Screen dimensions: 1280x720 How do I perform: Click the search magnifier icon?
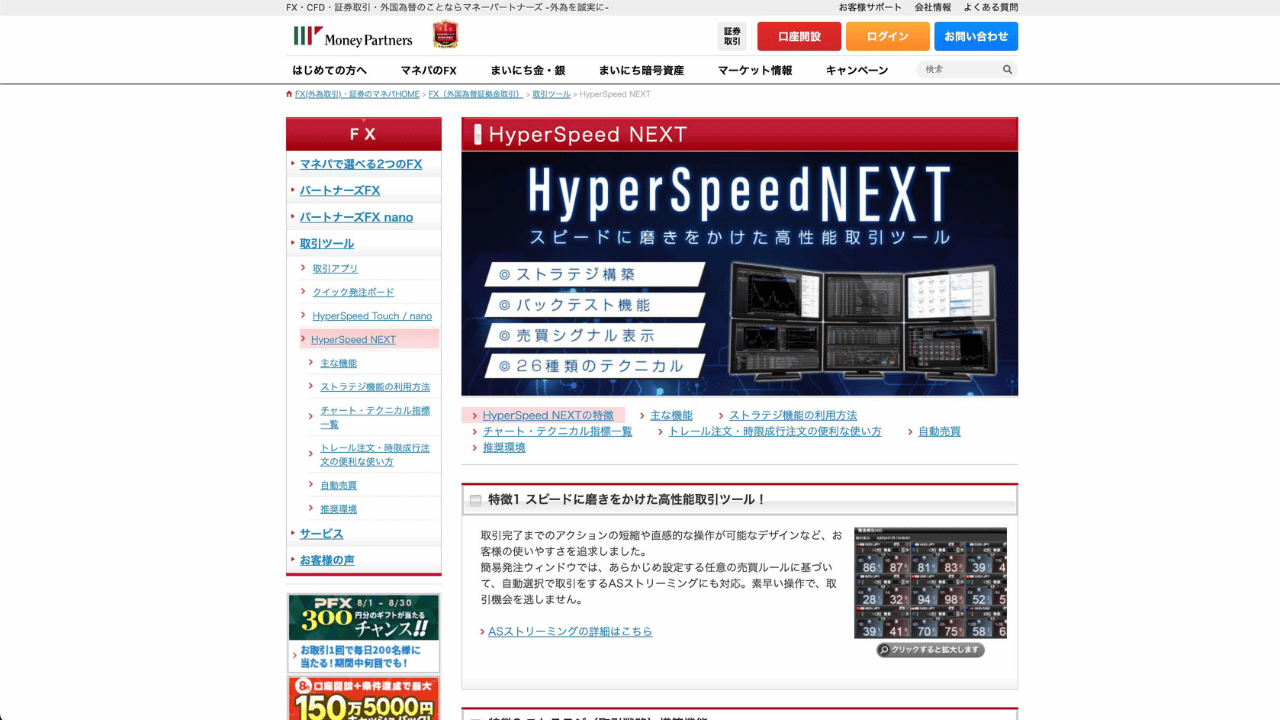pos(1007,70)
